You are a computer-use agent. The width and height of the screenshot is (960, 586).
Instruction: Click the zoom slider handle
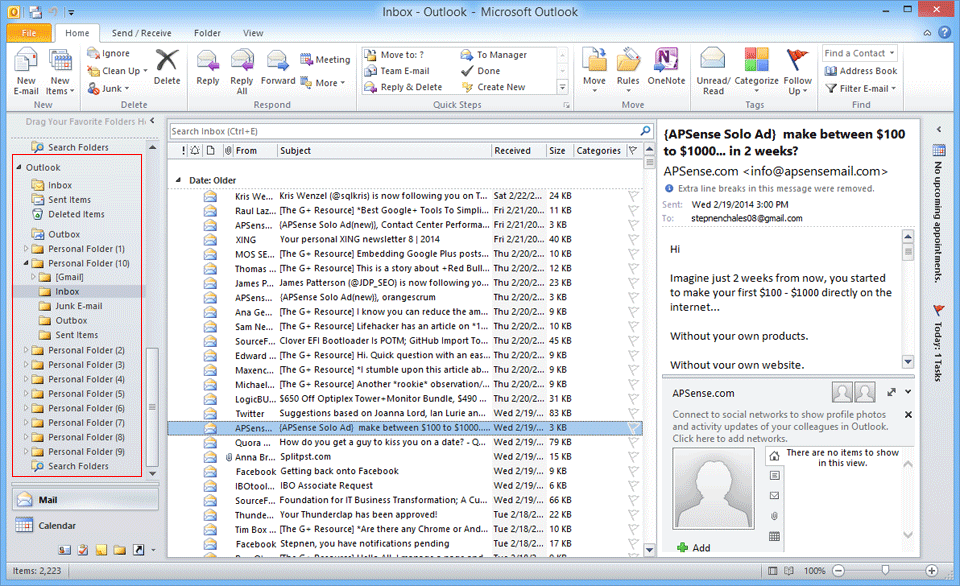[885, 570]
